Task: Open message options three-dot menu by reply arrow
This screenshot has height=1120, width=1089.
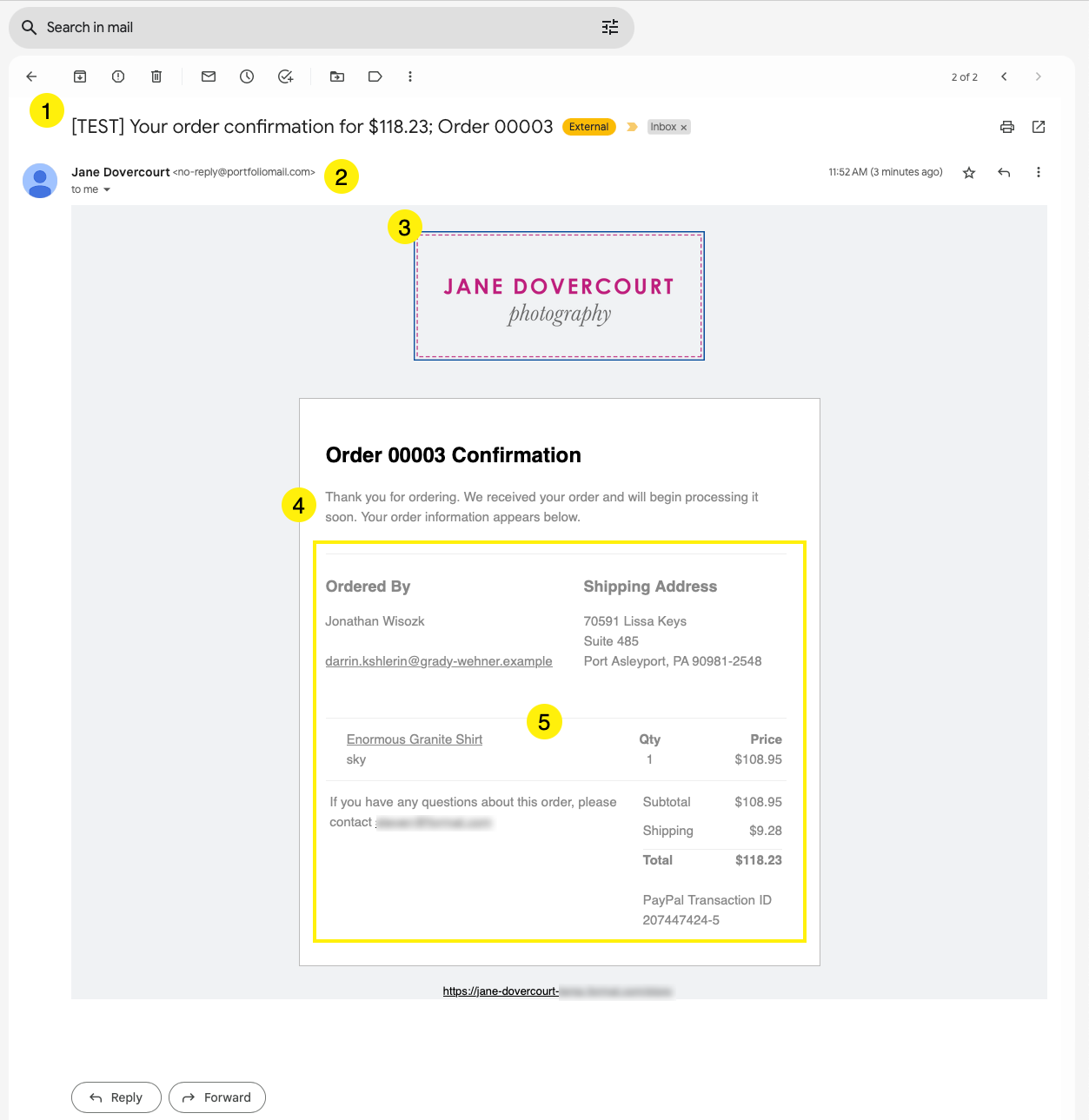Action: (x=1038, y=172)
